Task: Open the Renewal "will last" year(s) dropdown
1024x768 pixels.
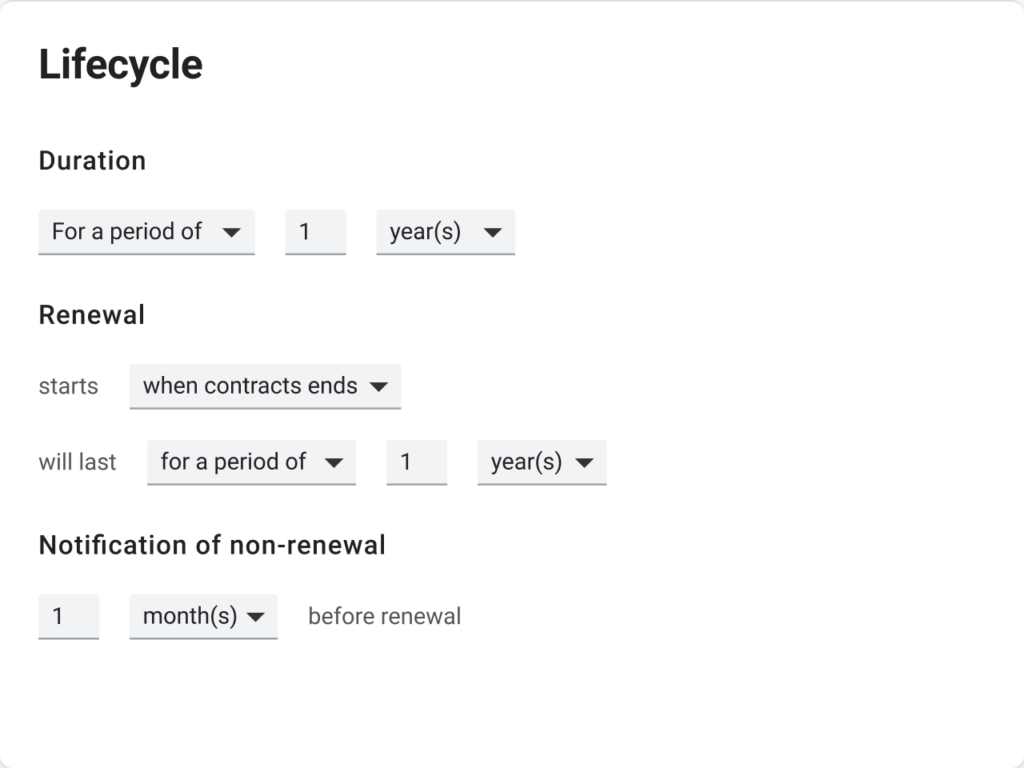Action: click(541, 462)
